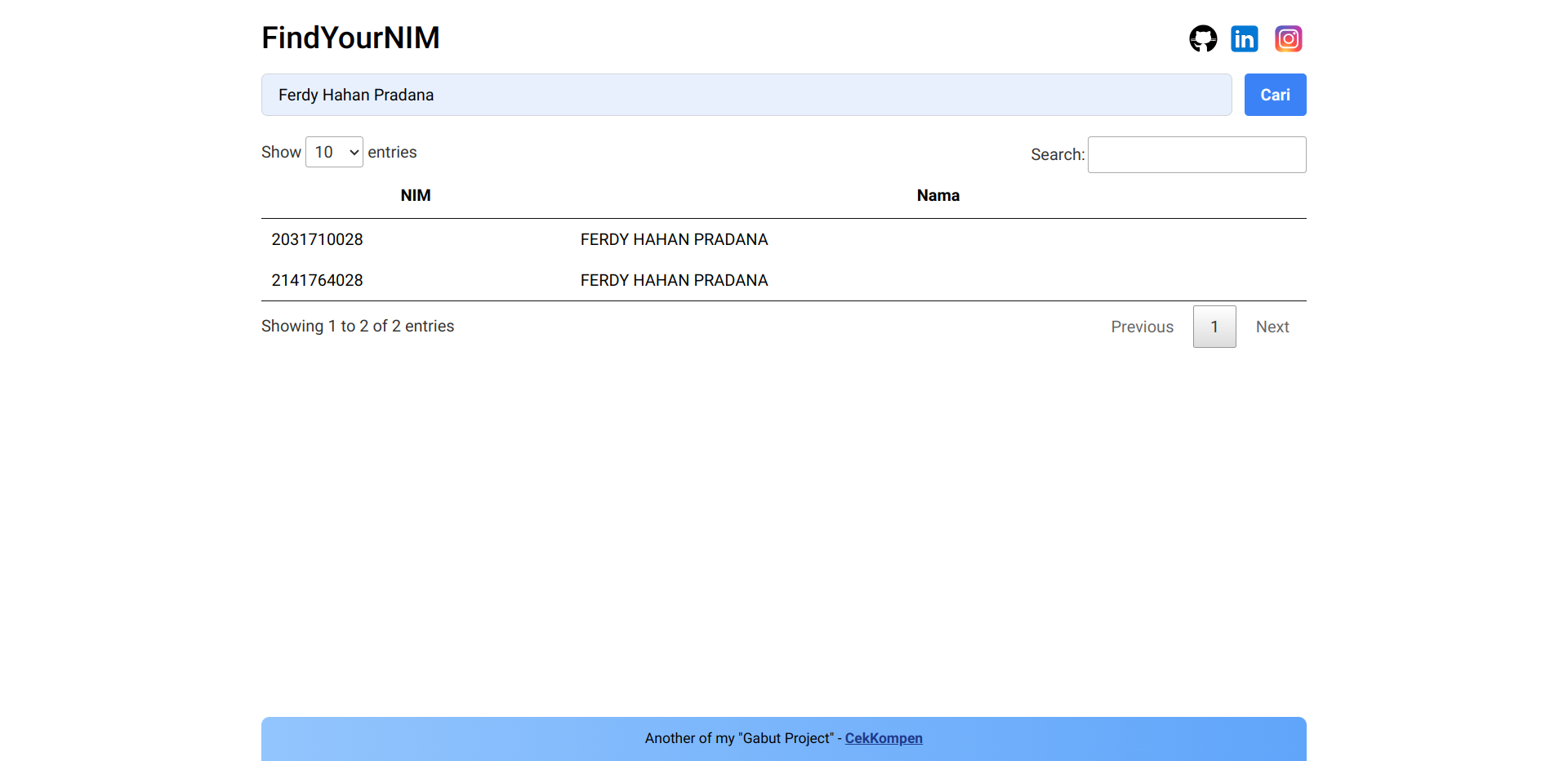
Task: Click the 'Showing 1 to 2 of 2 entries' text
Action: click(358, 326)
